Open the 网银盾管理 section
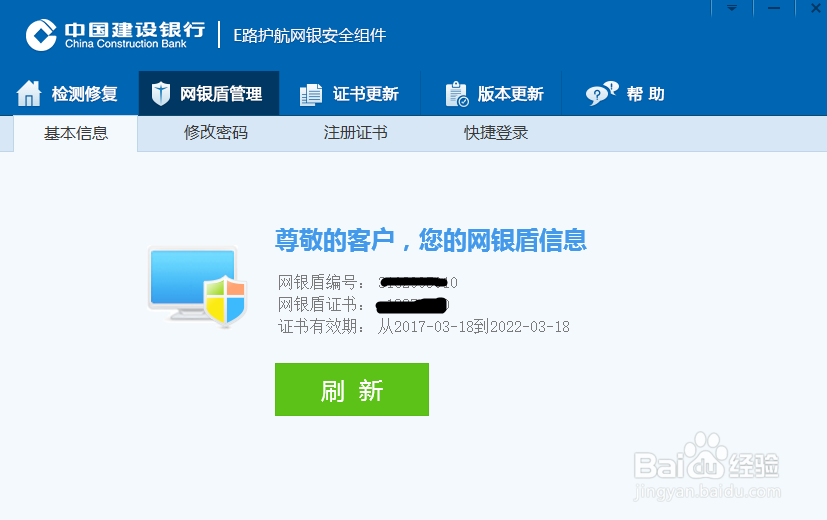Image resolution: width=827 pixels, height=520 pixels. pos(209,93)
